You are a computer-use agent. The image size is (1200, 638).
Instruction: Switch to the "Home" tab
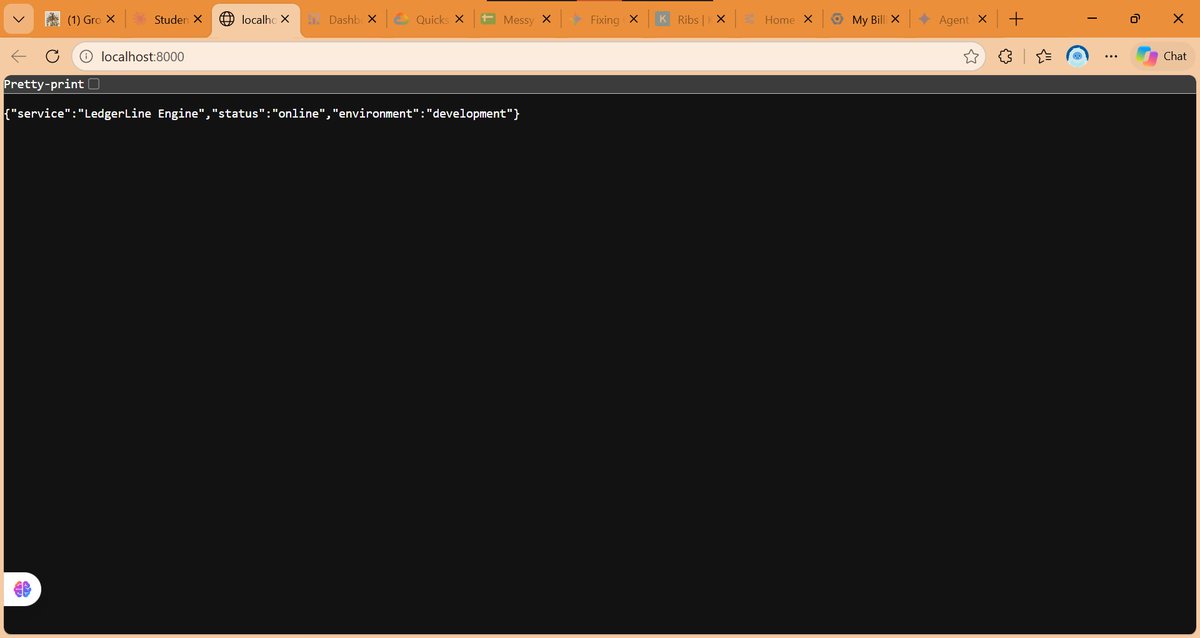pyautogui.click(x=778, y=19)
